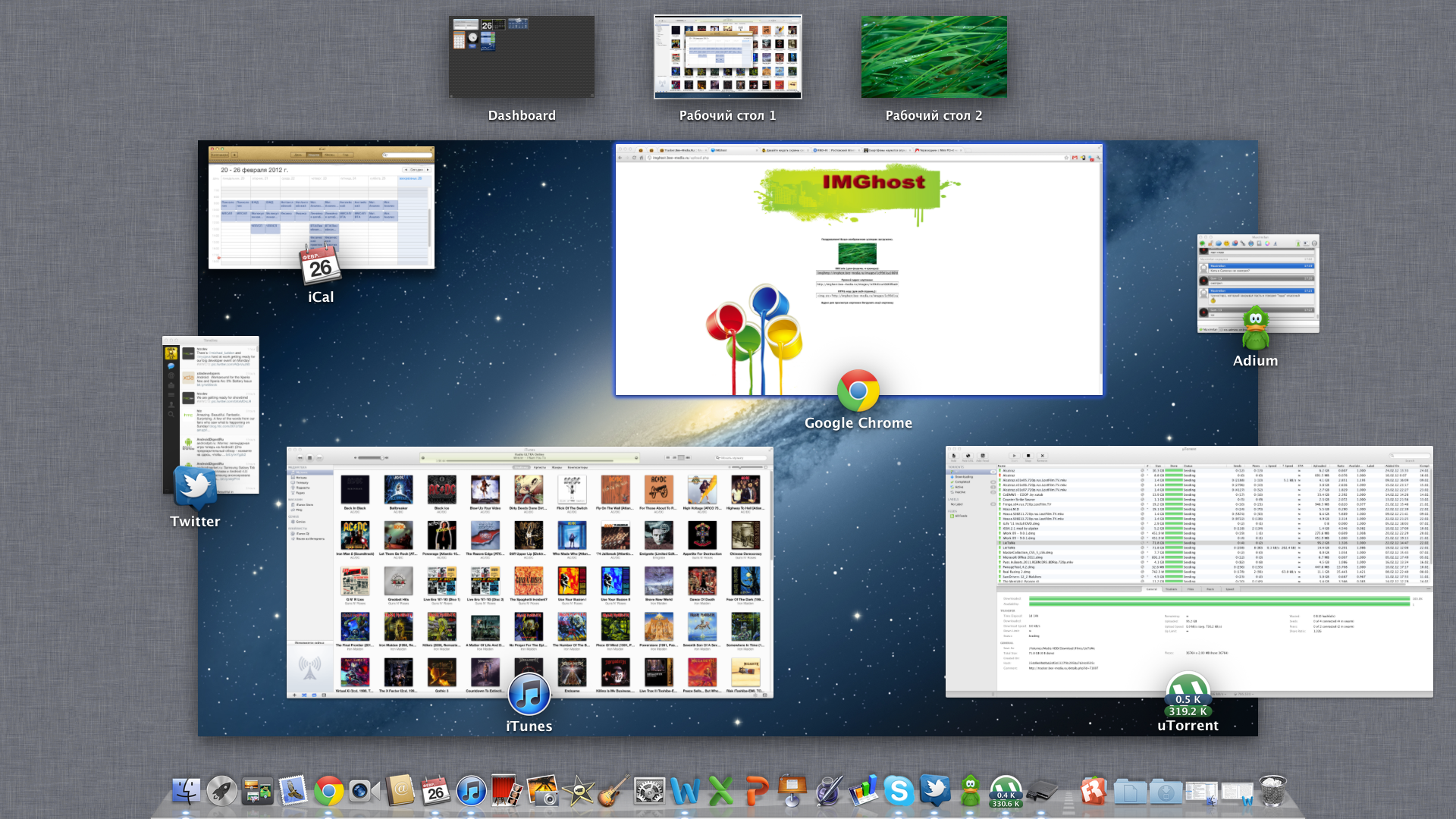Screen dimensions: 1456x819
Task: Switch to Рабочий стол 1 space thumbnail
Action: [728, 57]
